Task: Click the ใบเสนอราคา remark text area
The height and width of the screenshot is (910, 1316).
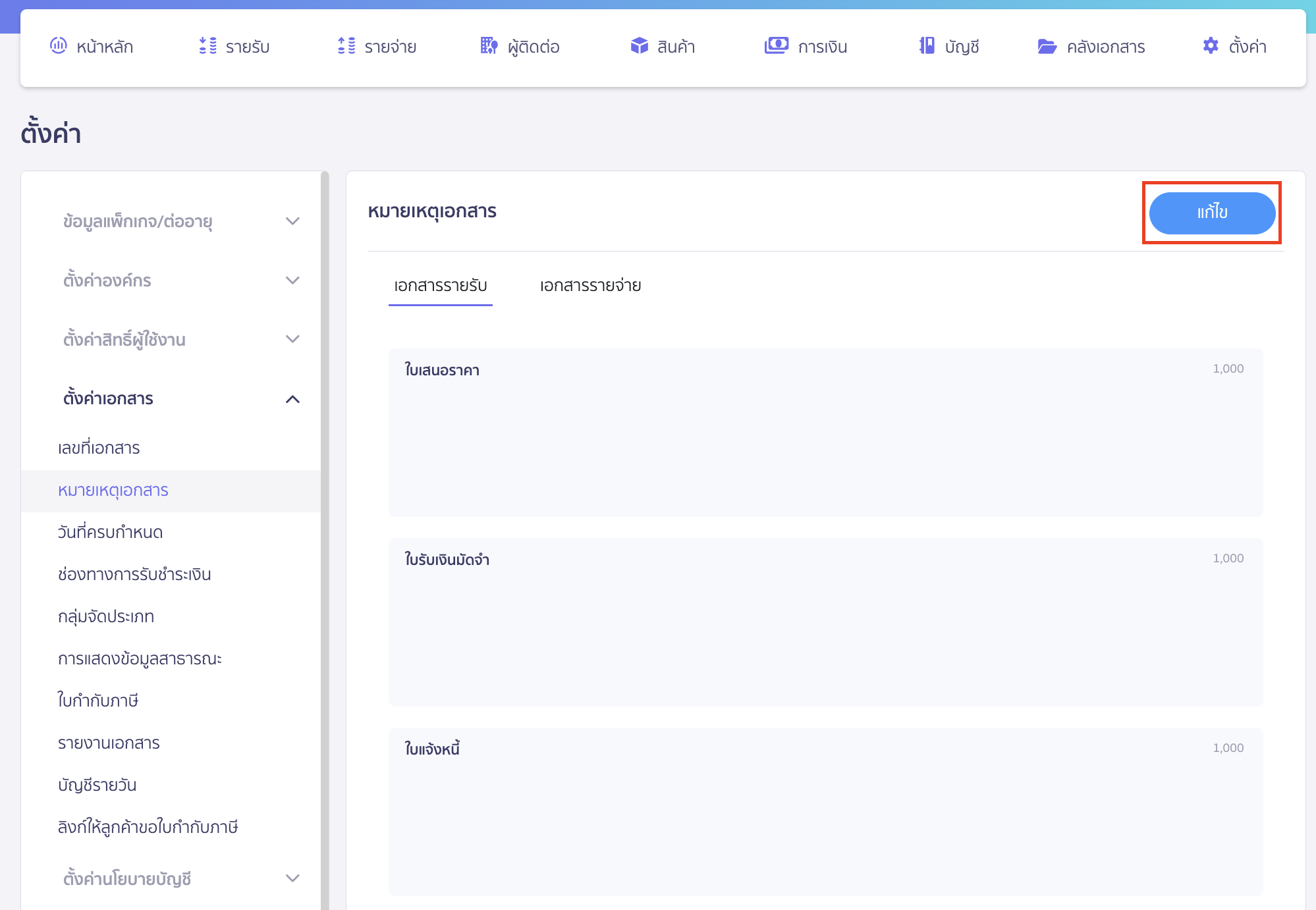Action: tap(825, 441)
